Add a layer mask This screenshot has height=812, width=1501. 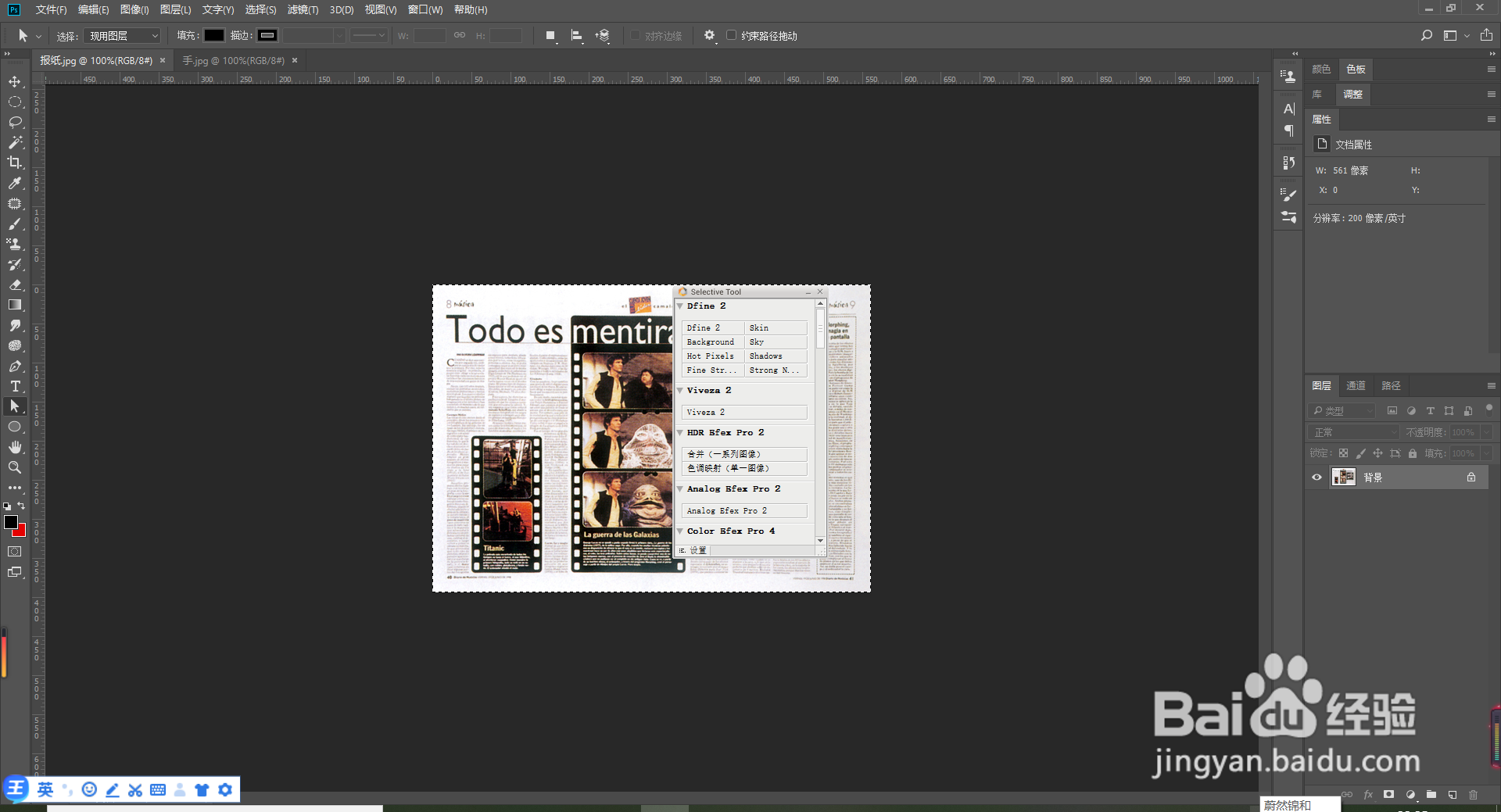[1388, 794]
